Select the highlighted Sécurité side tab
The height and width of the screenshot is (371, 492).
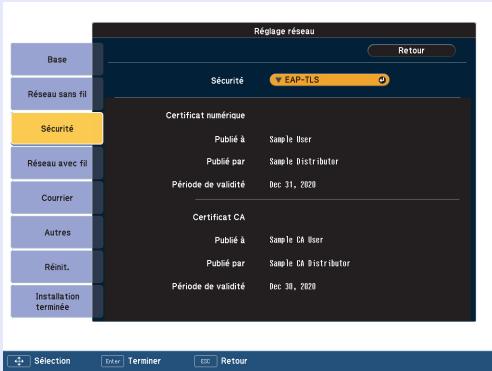click(57, 128)
